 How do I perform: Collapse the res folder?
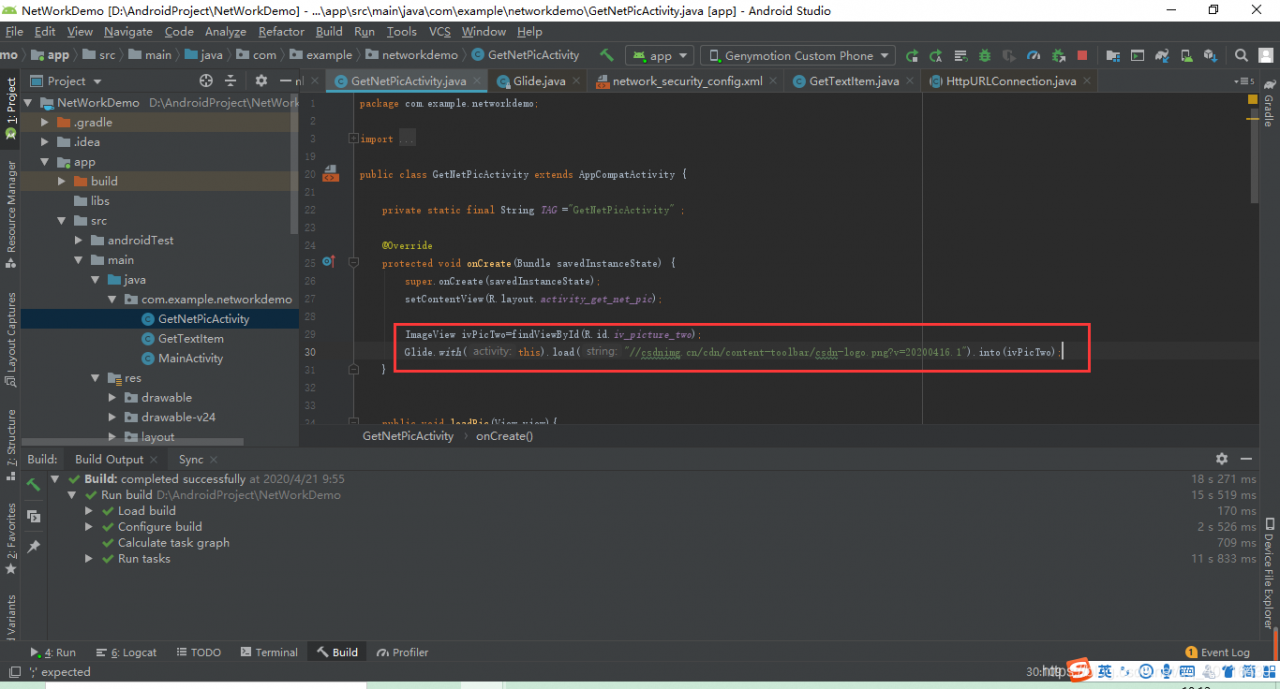[x=96, y=378]
